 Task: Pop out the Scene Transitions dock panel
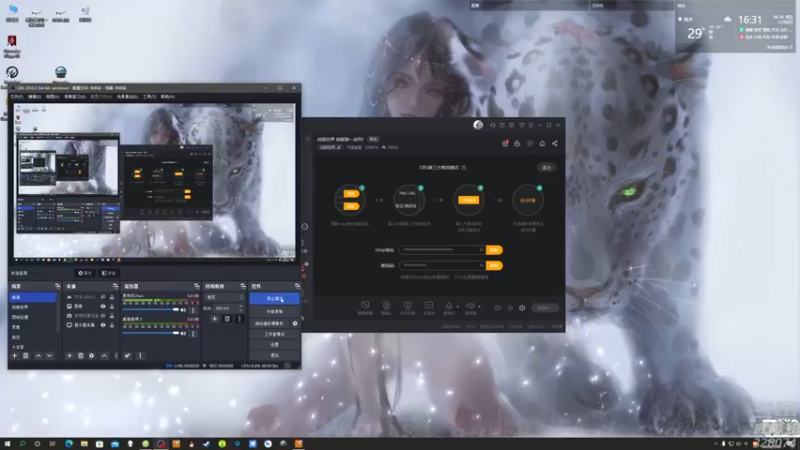coord(243,286)
